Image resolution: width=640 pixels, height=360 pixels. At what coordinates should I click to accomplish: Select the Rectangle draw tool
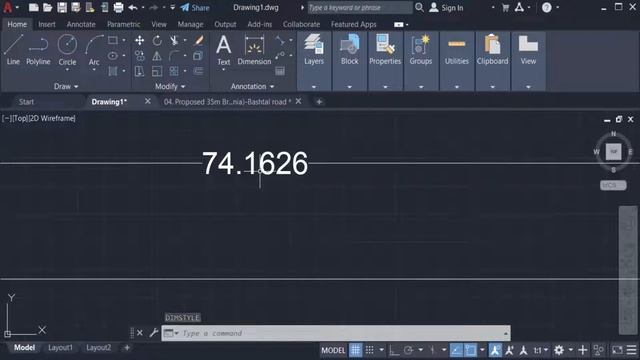(113, 40)
